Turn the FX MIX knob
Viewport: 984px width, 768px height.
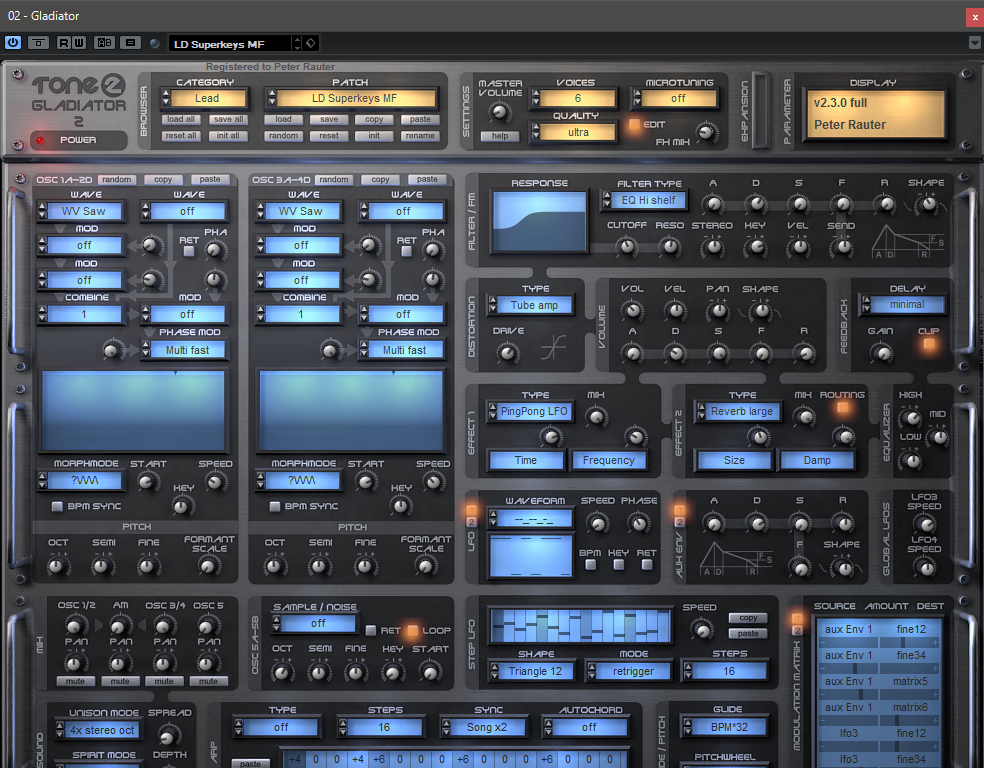[x=707, y=132]
